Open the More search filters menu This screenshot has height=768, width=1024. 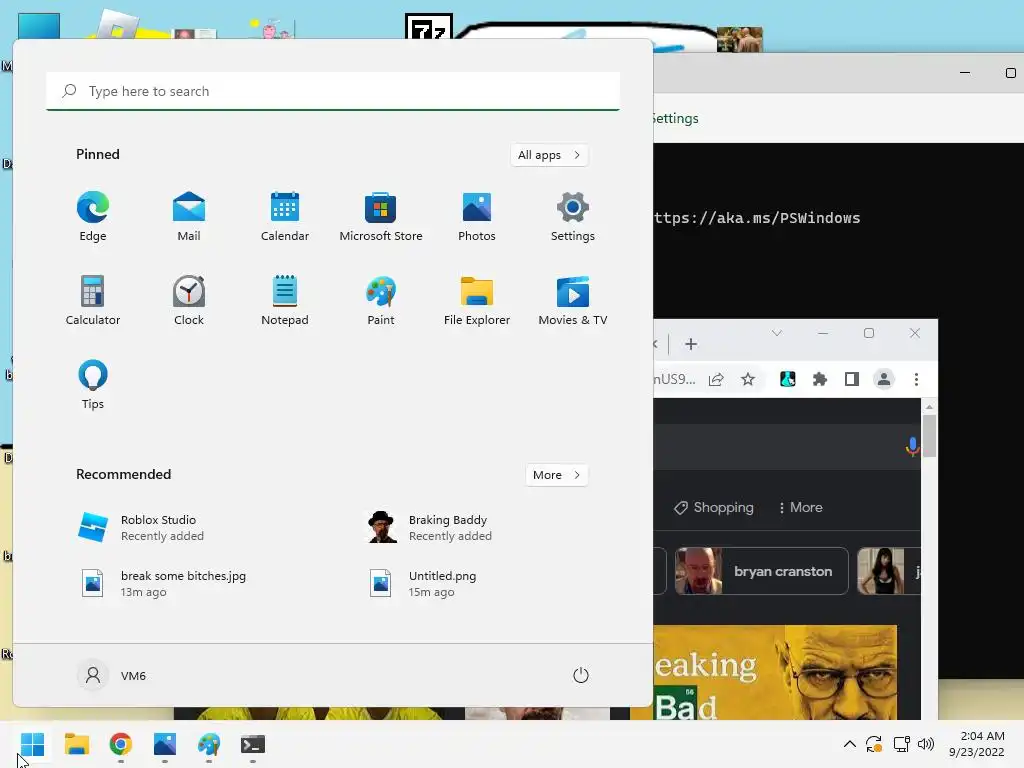800,507
